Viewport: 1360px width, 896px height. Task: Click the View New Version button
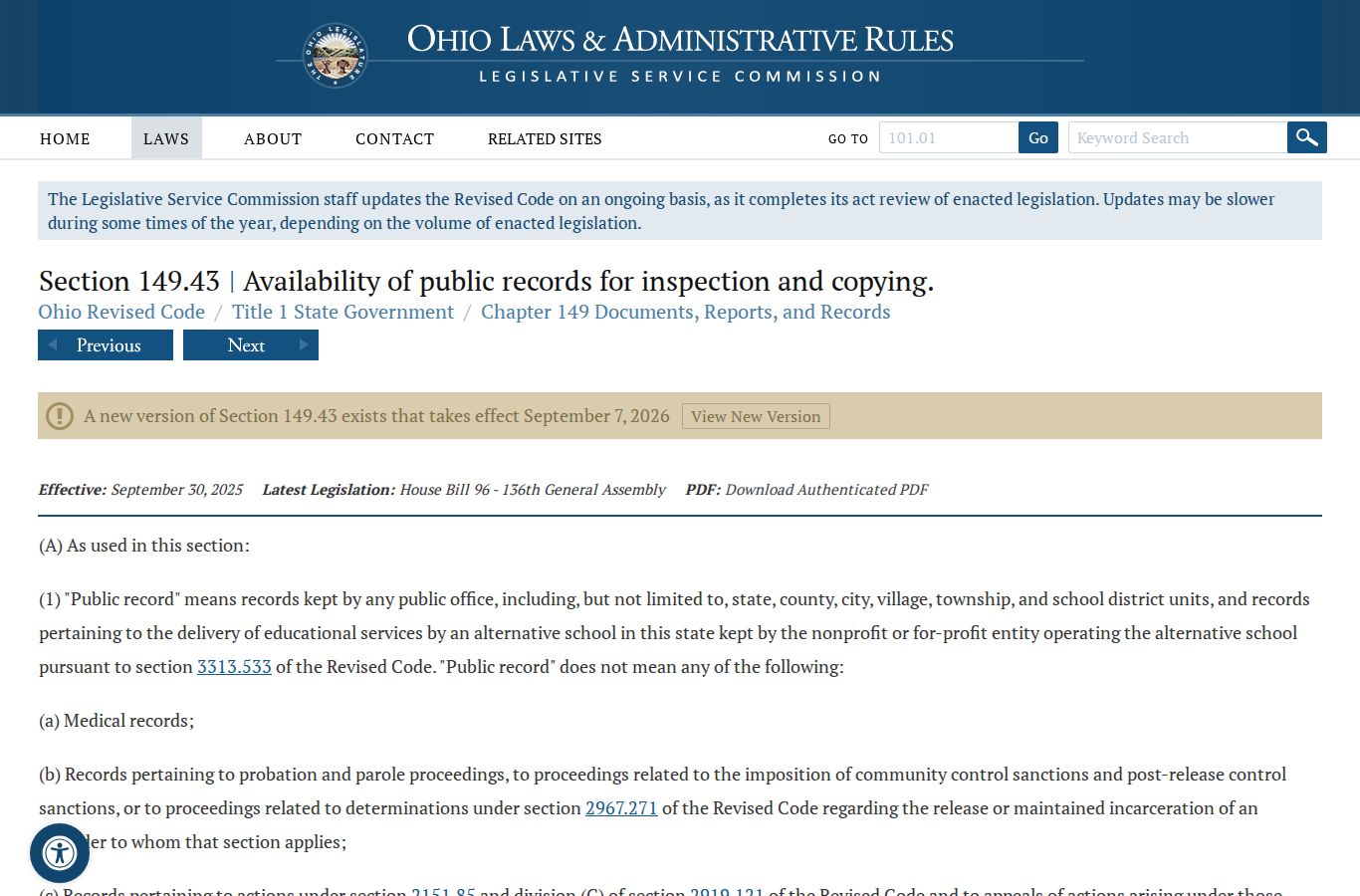click(756, 416)
